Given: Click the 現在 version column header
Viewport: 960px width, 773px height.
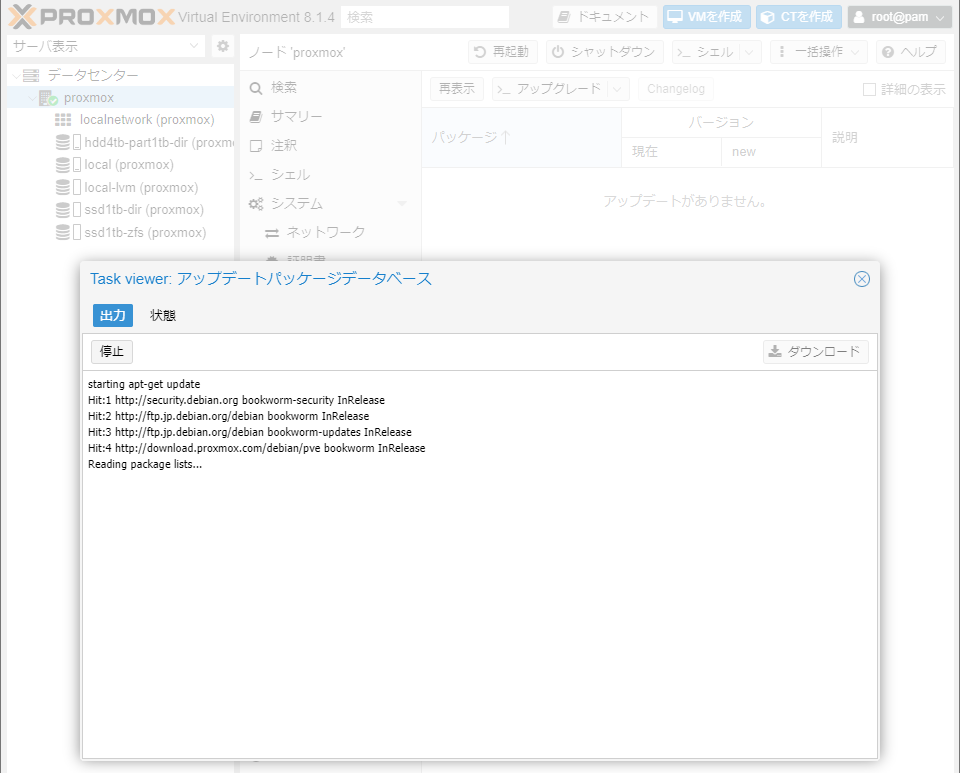Looking at the screenshot, I should [x=672, y=152].
